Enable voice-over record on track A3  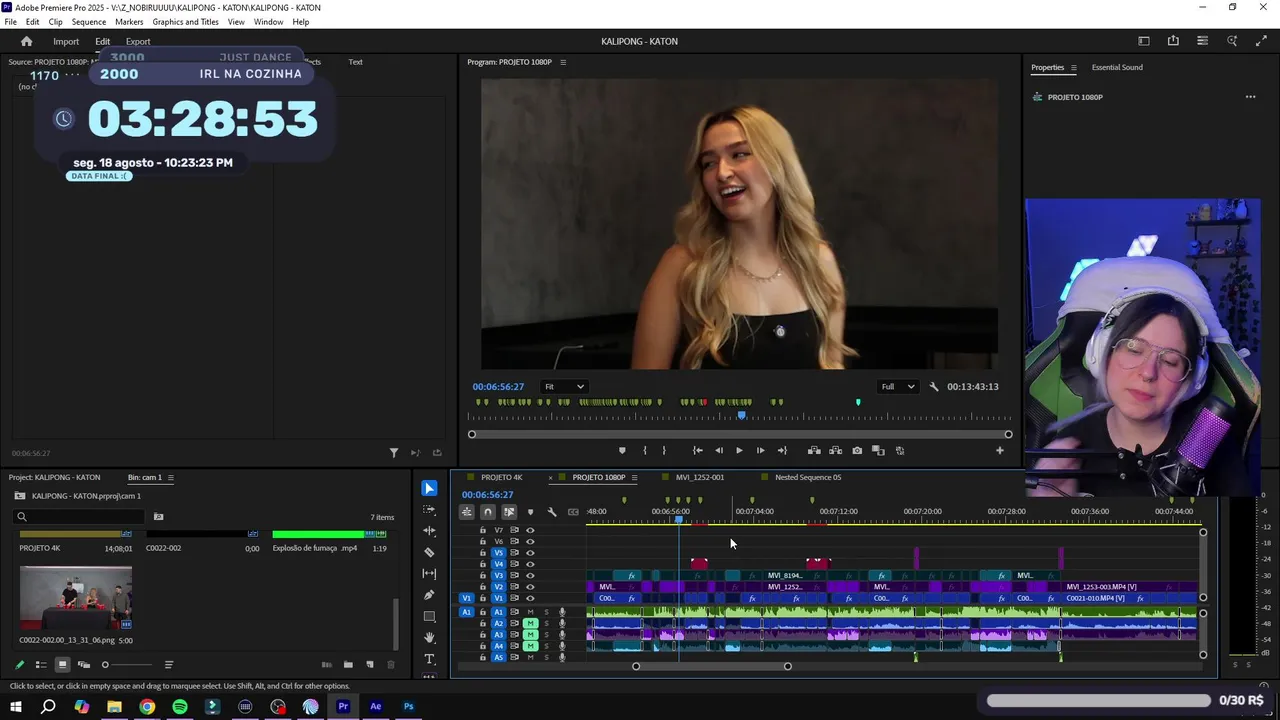tap(562, 635)
